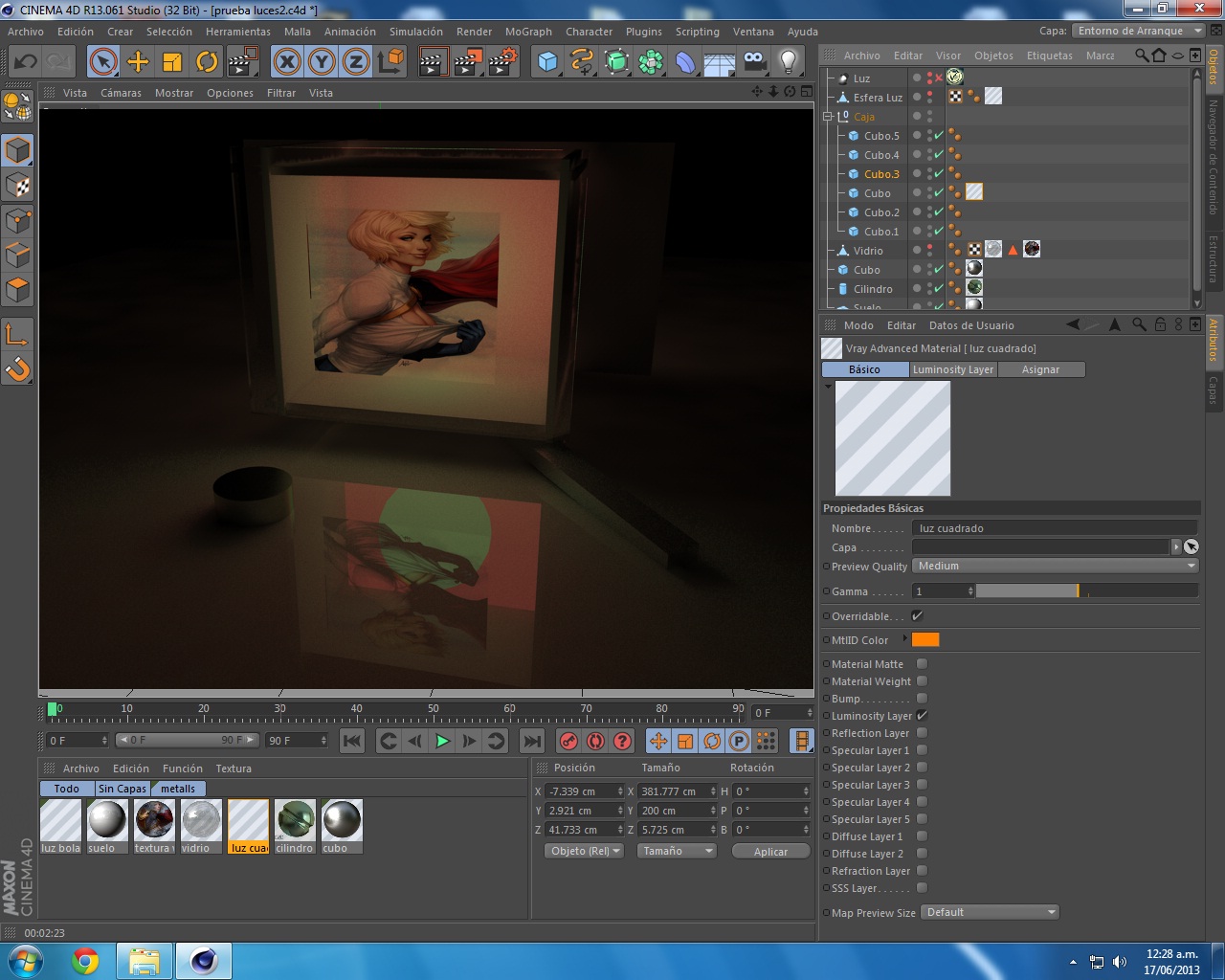The height and width of the screenshot is (980, 1225).
Task: Click the Aplicar button
Action: pyautogui.click(x=770, y=851)
